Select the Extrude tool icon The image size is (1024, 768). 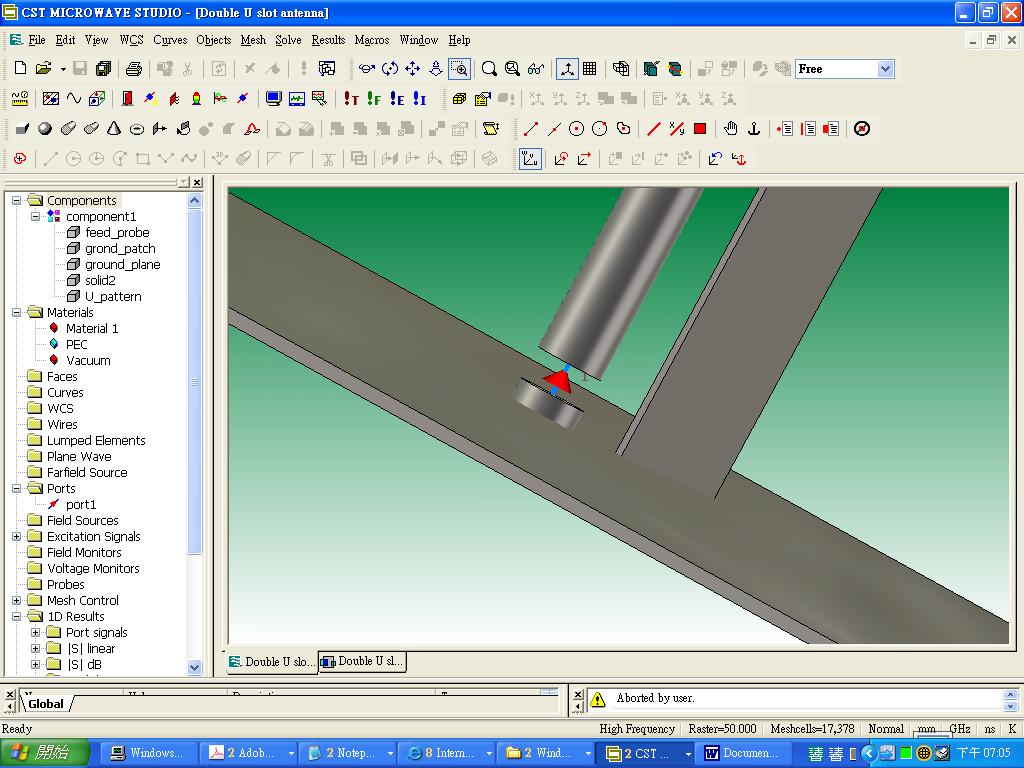(x=160, y=129)
